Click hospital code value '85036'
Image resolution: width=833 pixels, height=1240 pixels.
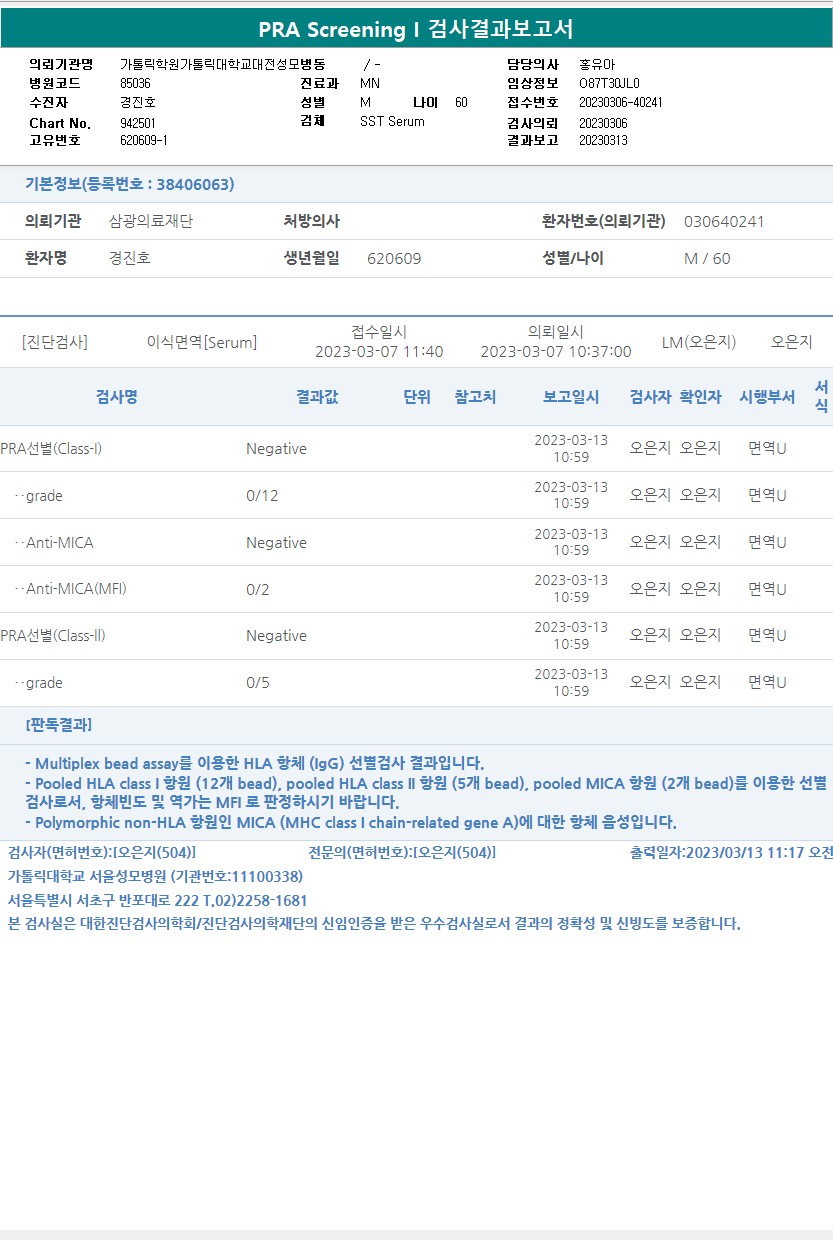click(135, 83)
